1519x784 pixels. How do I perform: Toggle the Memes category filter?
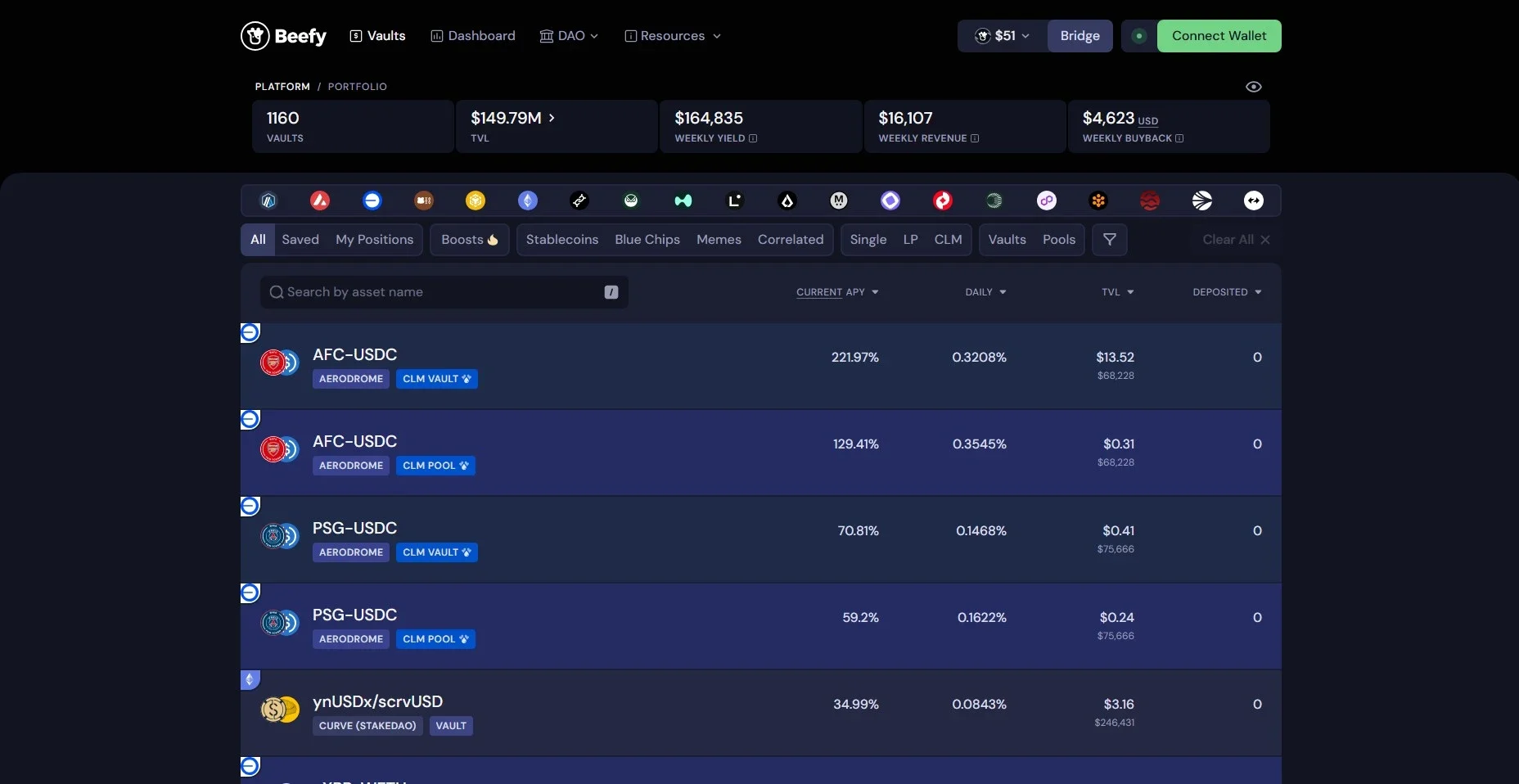719,240
